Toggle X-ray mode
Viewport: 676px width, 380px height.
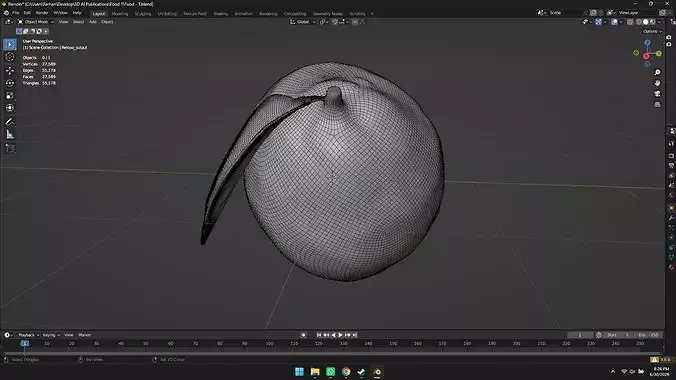tap(630, 22)
